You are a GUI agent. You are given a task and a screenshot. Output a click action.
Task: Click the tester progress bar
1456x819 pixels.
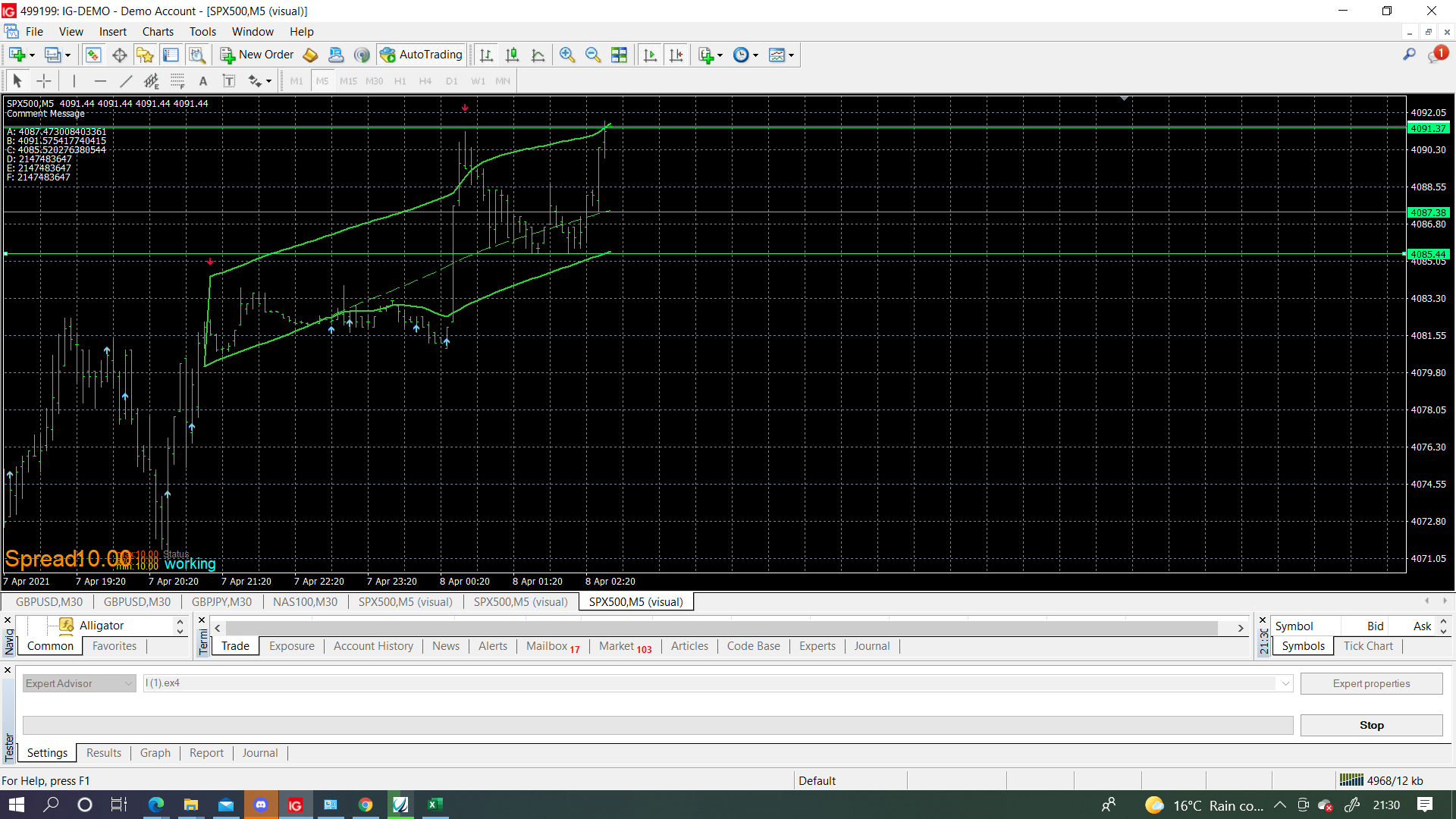click(x=657, y=725)
